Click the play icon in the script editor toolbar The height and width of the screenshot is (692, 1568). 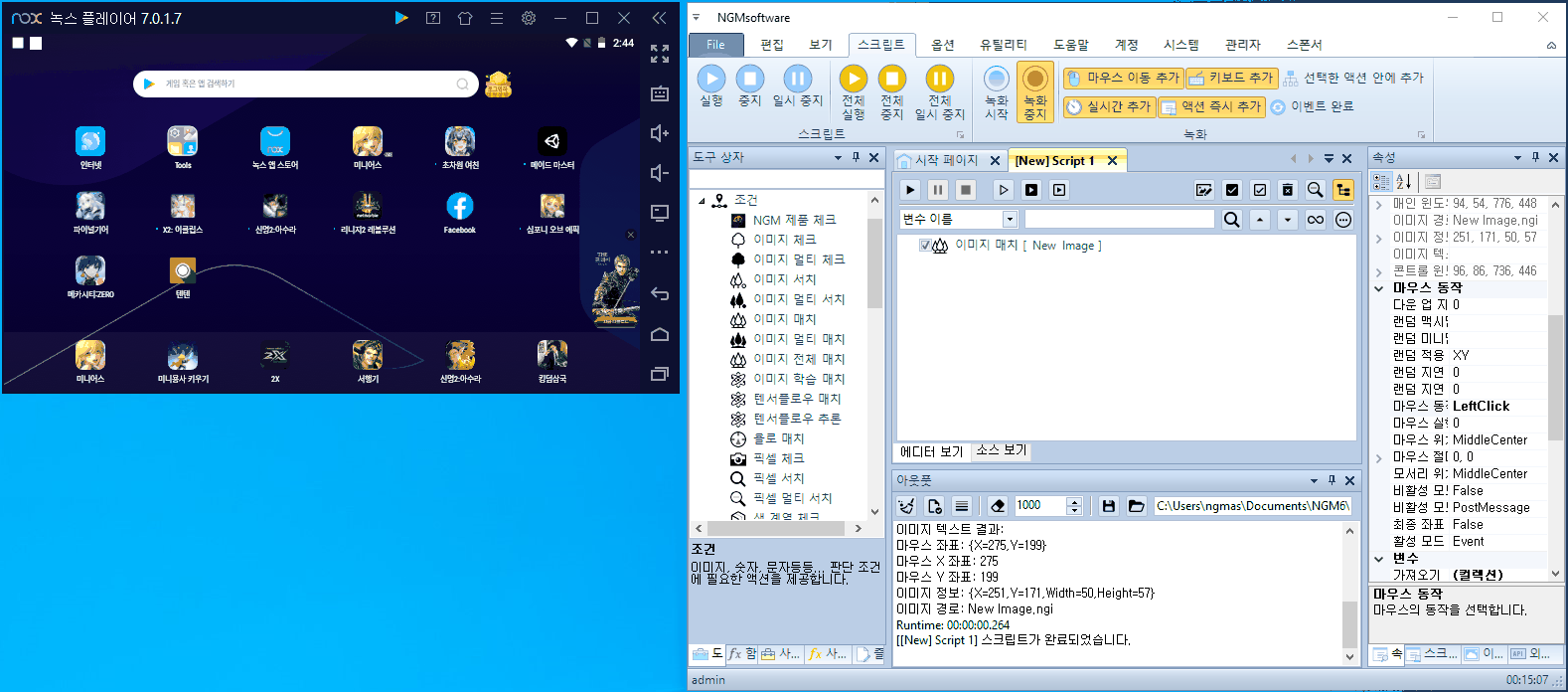click(910, 190)
